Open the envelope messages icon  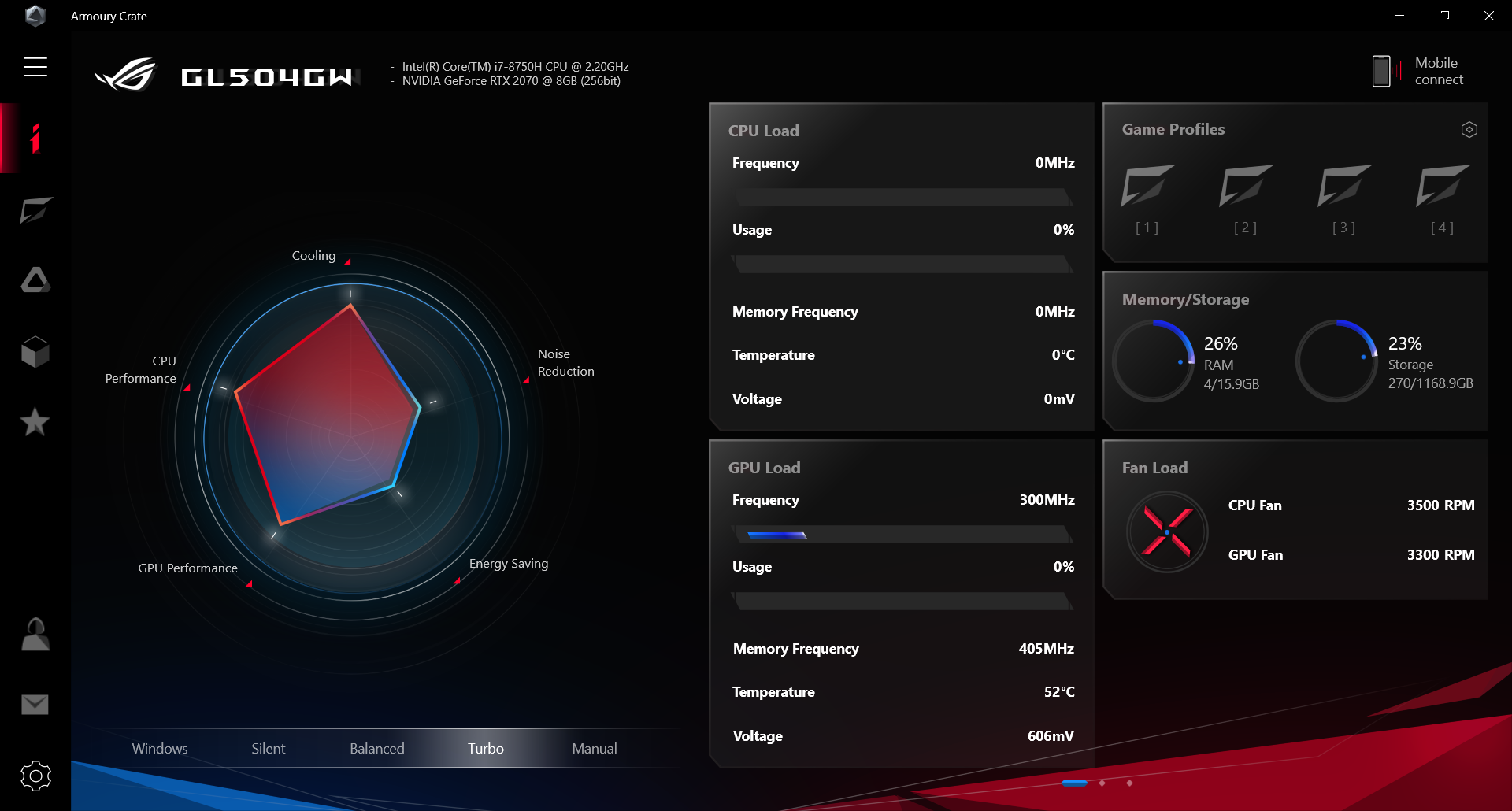click(x=35, y=705)
